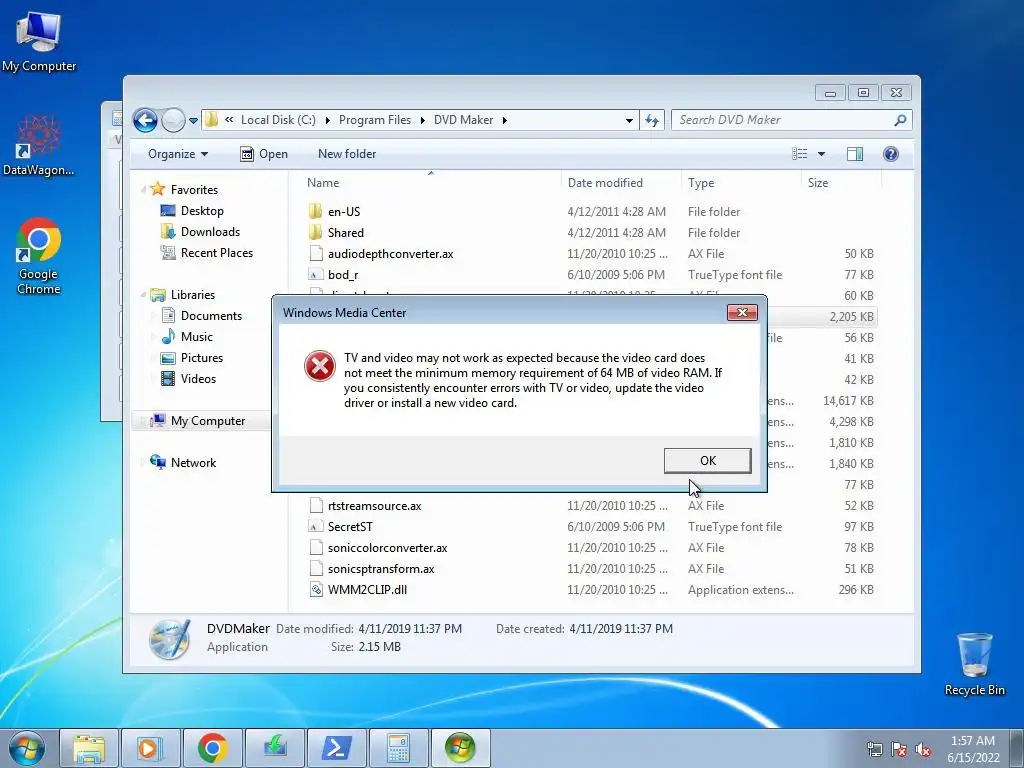Select audiodepthconverter.ax file

[x=390, y=253]
